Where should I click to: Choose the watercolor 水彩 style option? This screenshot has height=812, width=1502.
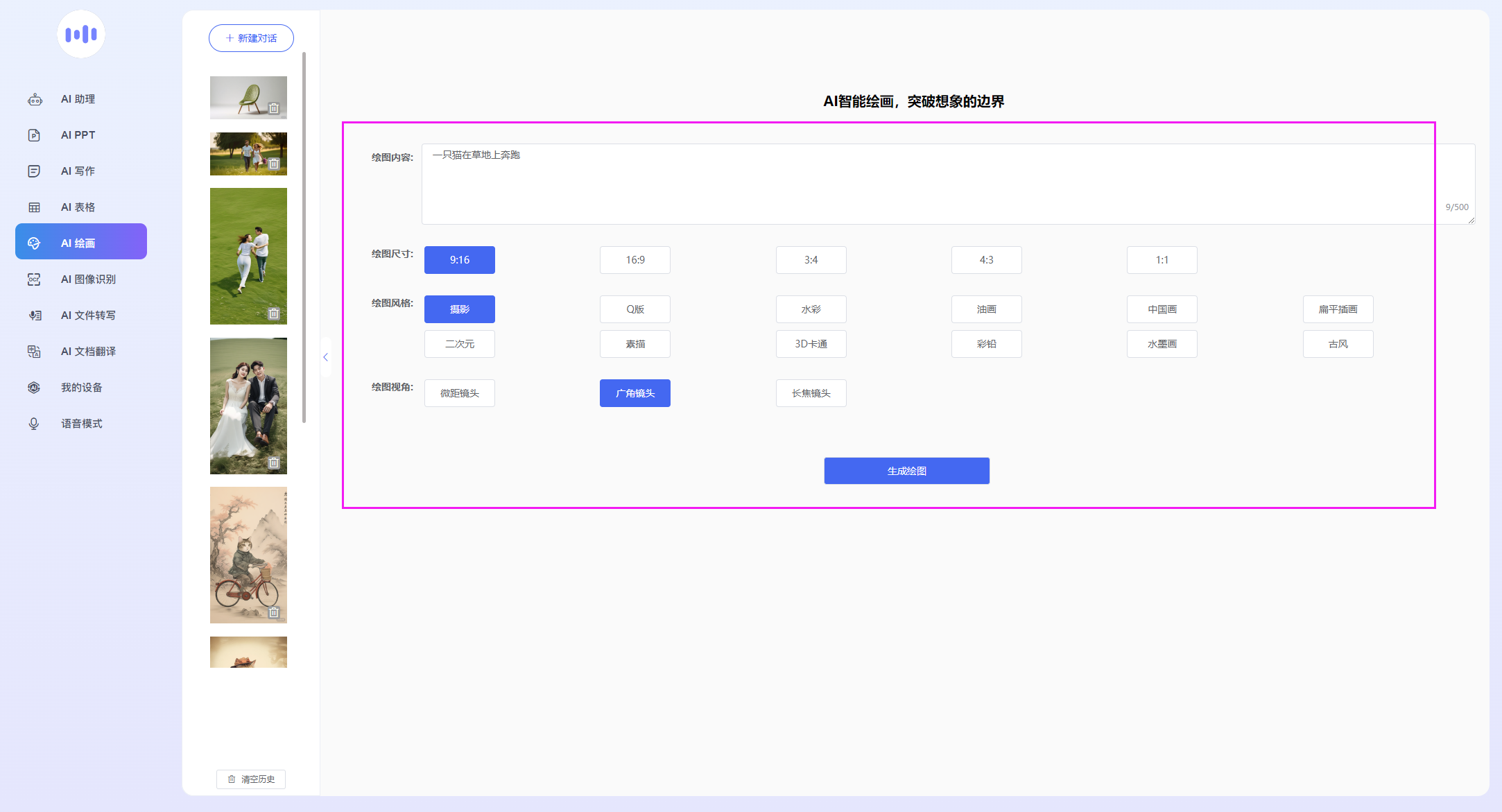tap(811, 309)
